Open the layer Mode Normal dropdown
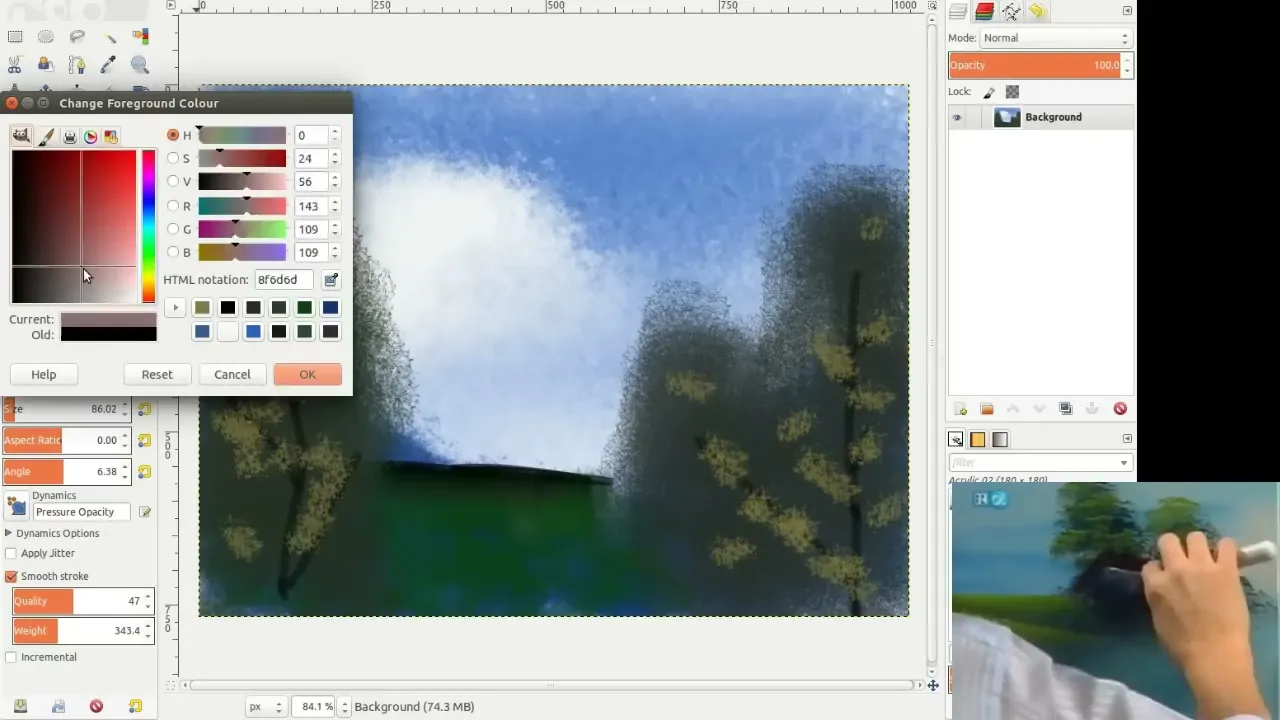This screenshot has height=720, width=1280. [1055, 38]
